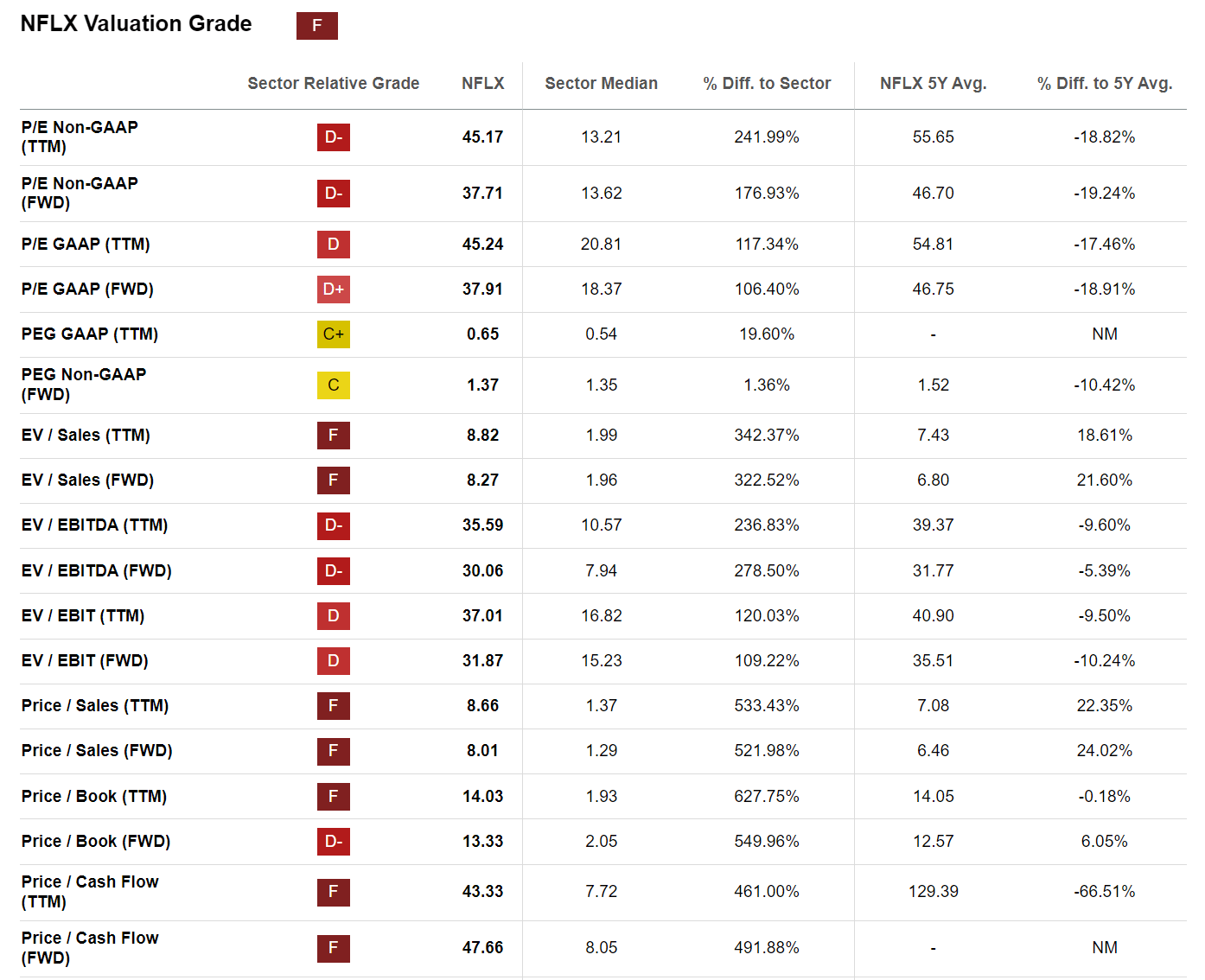Click the F grade badge for Price / Cash Flow (FWD)
The height and width of the screenshot is (980, 1205).
pos(333,948)
